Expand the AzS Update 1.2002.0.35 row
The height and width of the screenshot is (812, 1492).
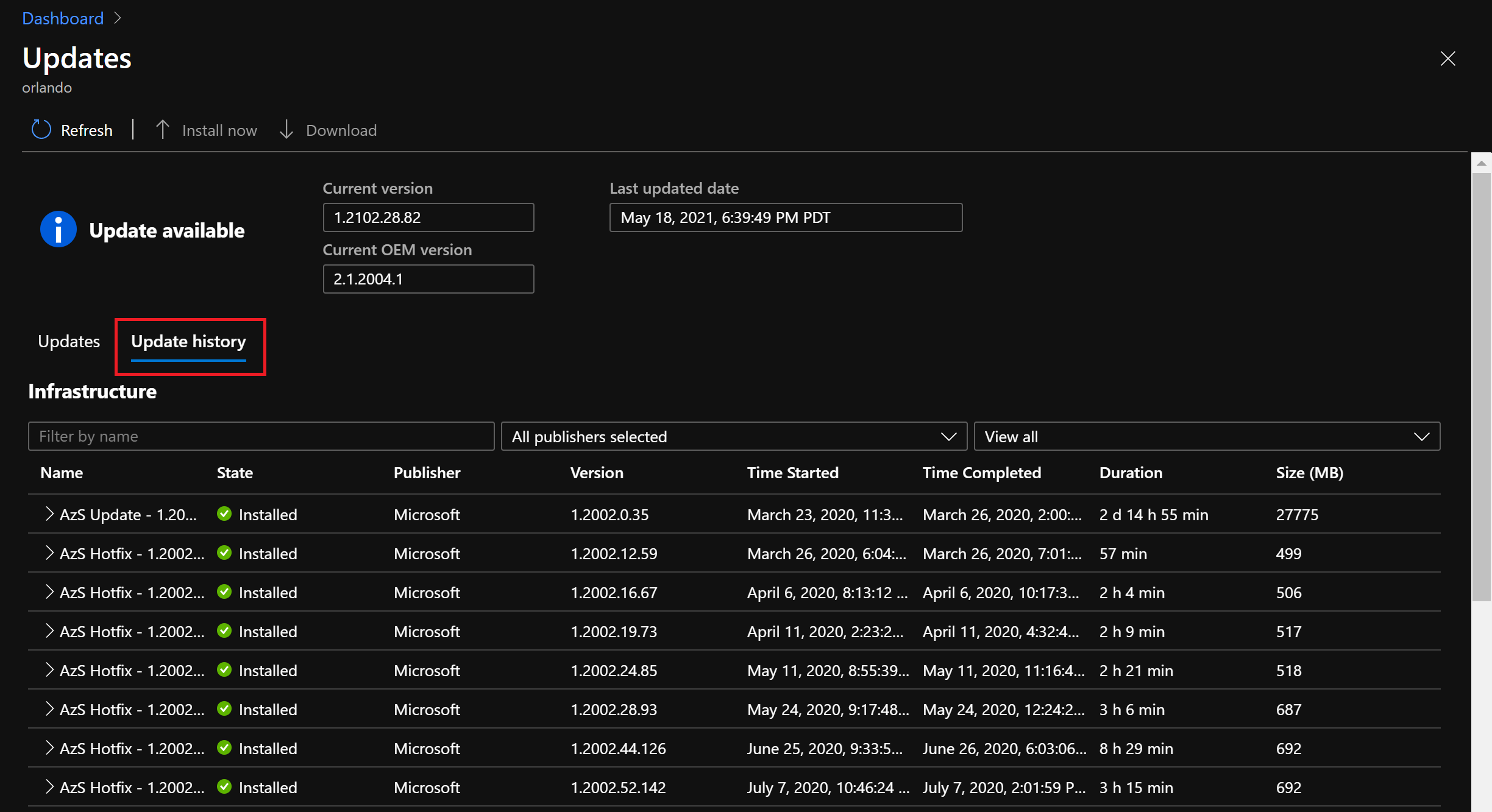[49, 514]
